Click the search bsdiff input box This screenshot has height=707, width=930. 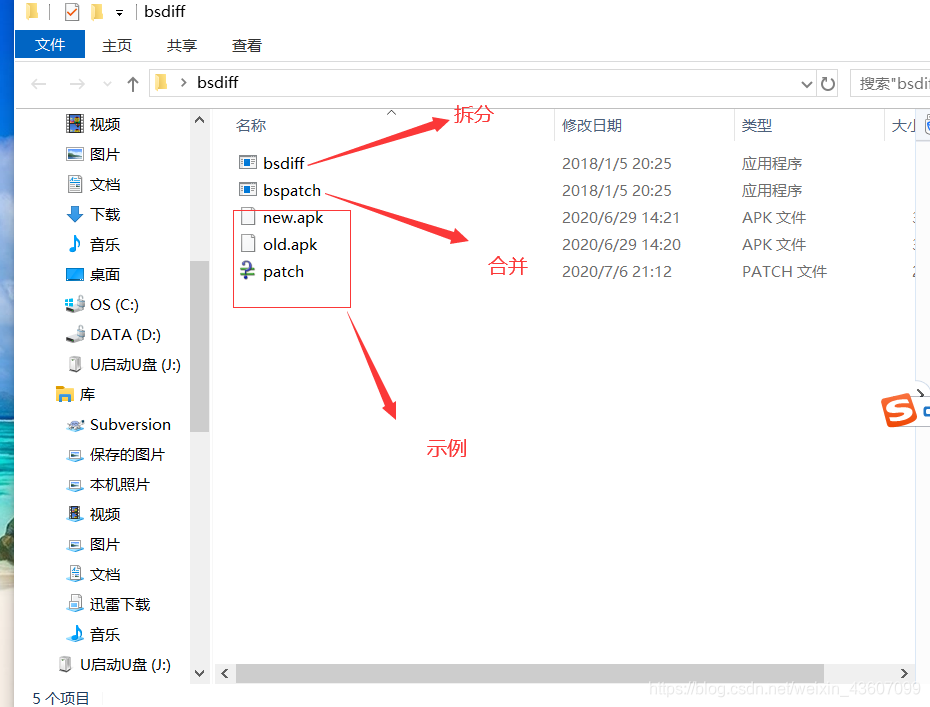point(890,83)
